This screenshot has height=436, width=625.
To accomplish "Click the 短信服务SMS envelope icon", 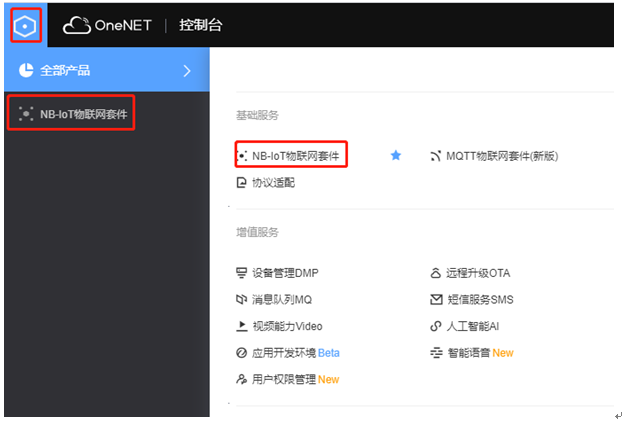I will (x=436, y=299).
